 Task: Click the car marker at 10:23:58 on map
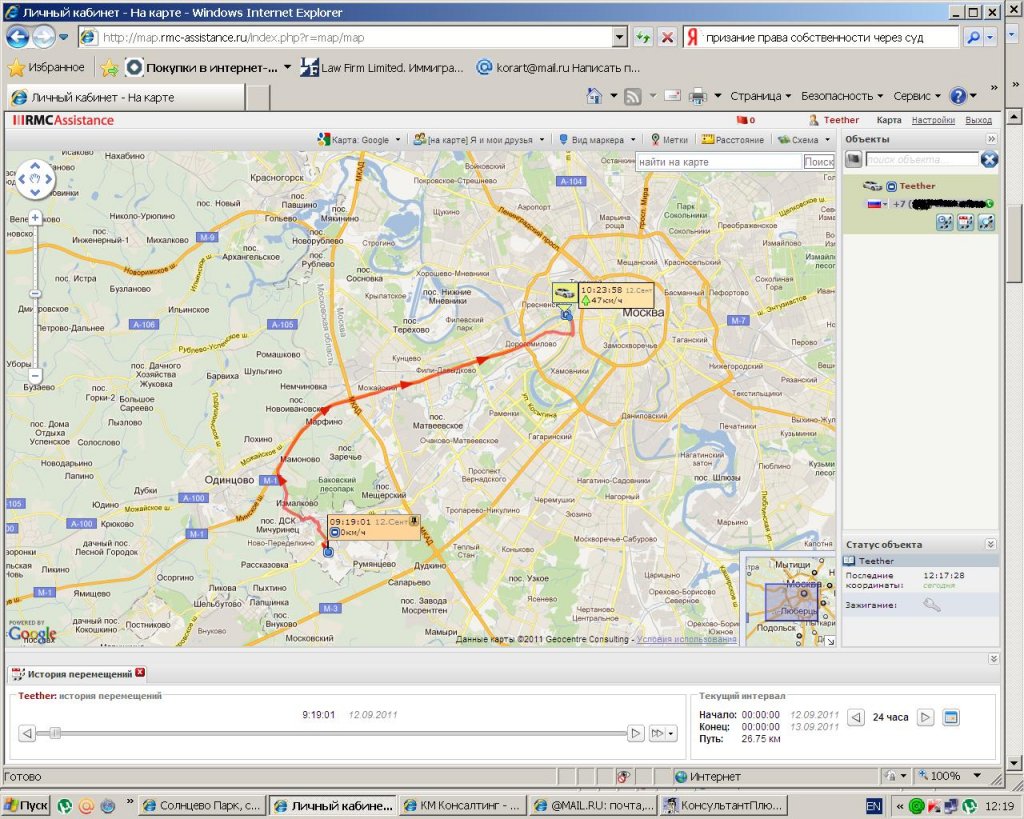[x=564, y=293]
